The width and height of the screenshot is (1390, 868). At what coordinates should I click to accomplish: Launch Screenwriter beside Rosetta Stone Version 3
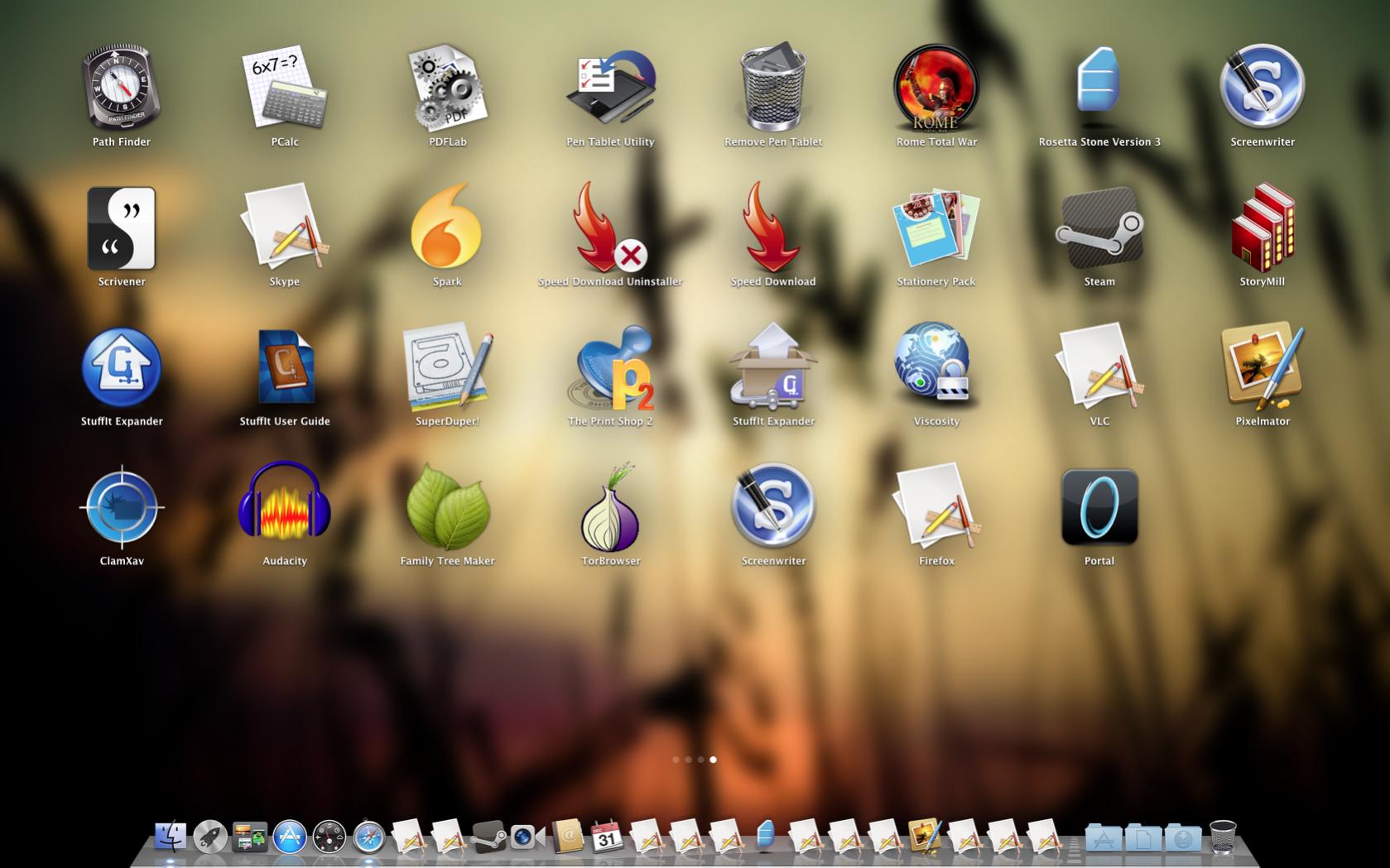(x=1263, y=88)
